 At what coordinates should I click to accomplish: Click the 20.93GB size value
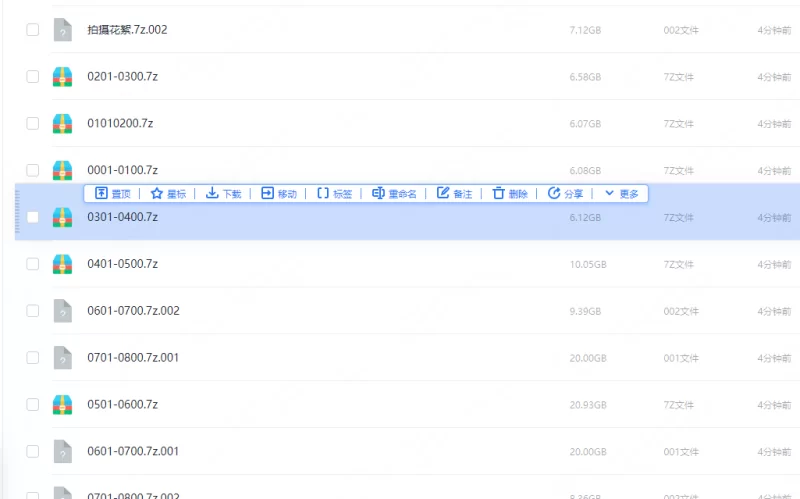point(588,405)
